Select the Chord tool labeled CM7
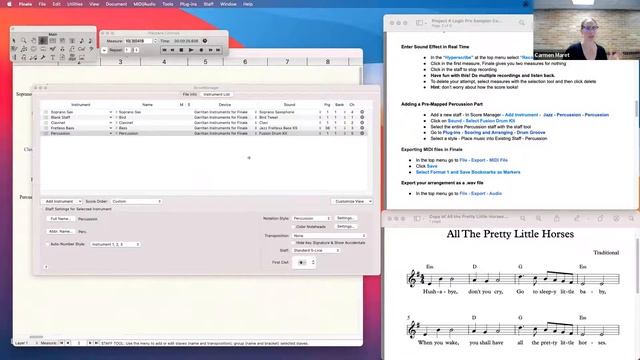This screenshot has width=640, height=360. [x=82, y=49]
